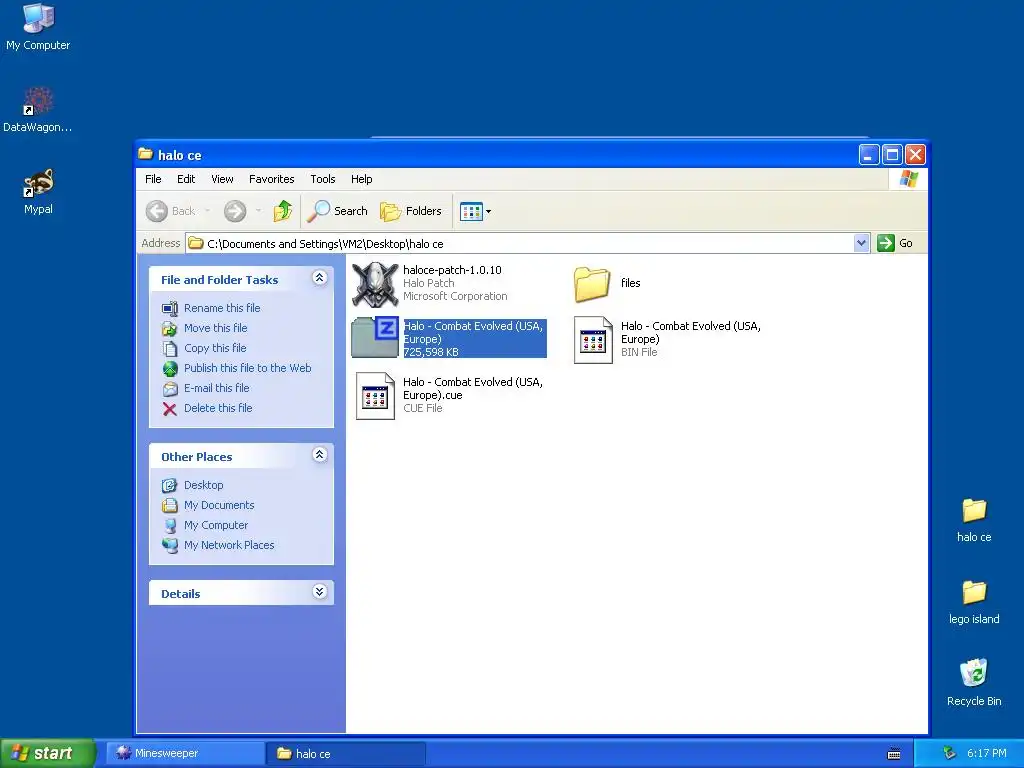
Task: Click the 6:17 PM clock
Action: click(x=987, y=753)
